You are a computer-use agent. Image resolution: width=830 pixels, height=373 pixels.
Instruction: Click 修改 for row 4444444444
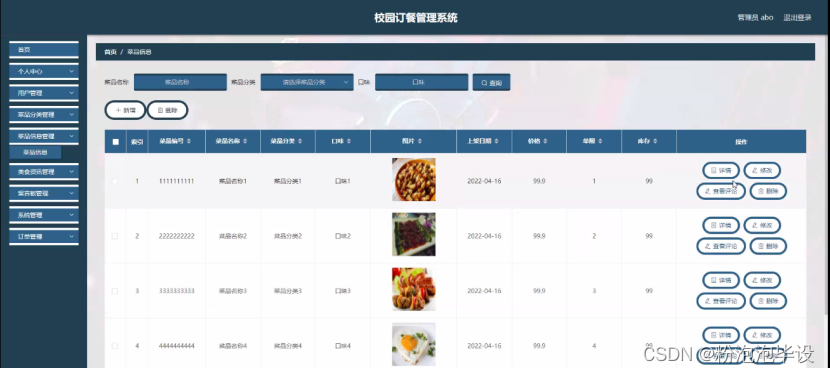click(762, 335)
